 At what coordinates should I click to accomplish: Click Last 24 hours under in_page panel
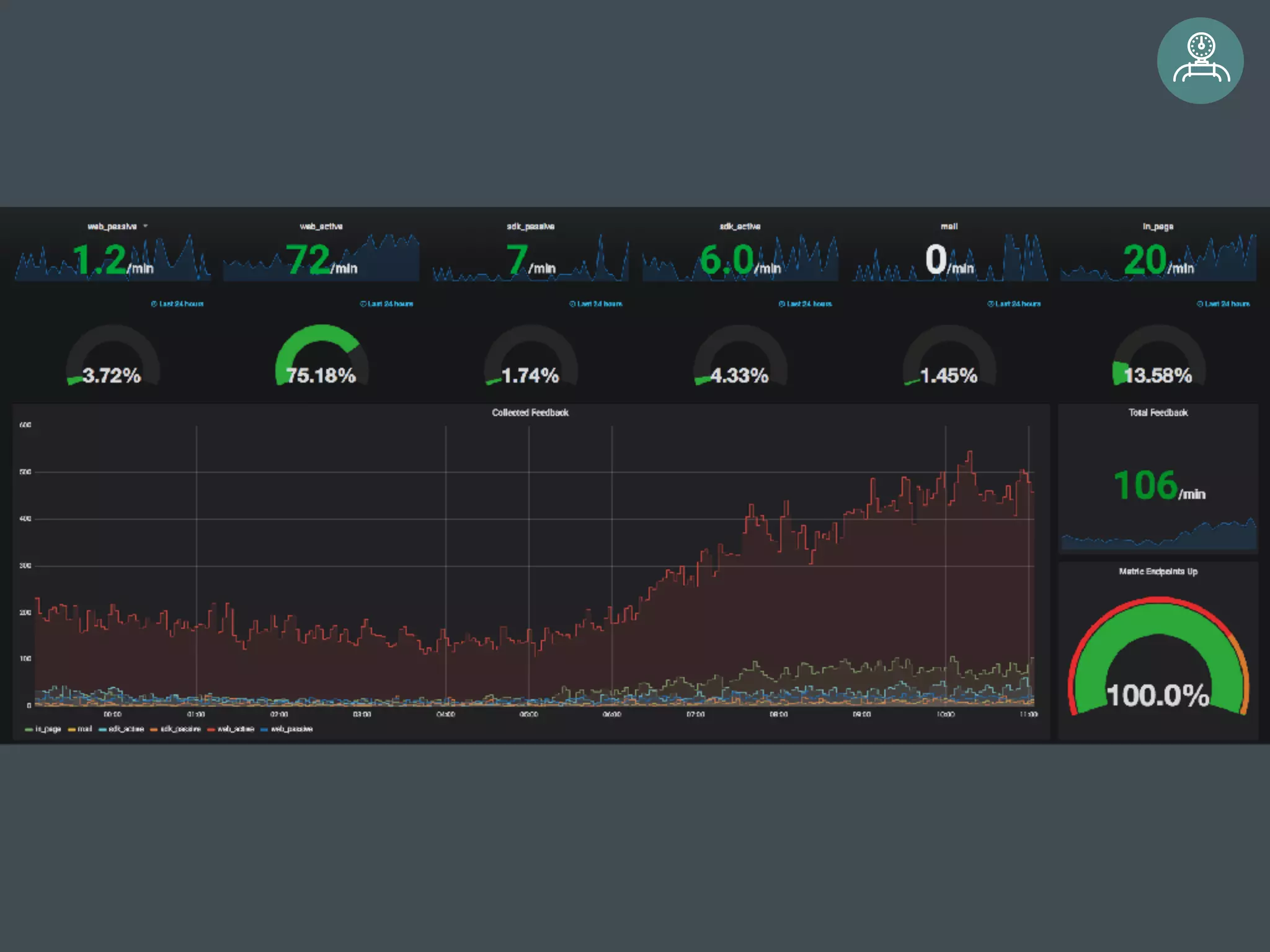click(x=1227, y=304)
